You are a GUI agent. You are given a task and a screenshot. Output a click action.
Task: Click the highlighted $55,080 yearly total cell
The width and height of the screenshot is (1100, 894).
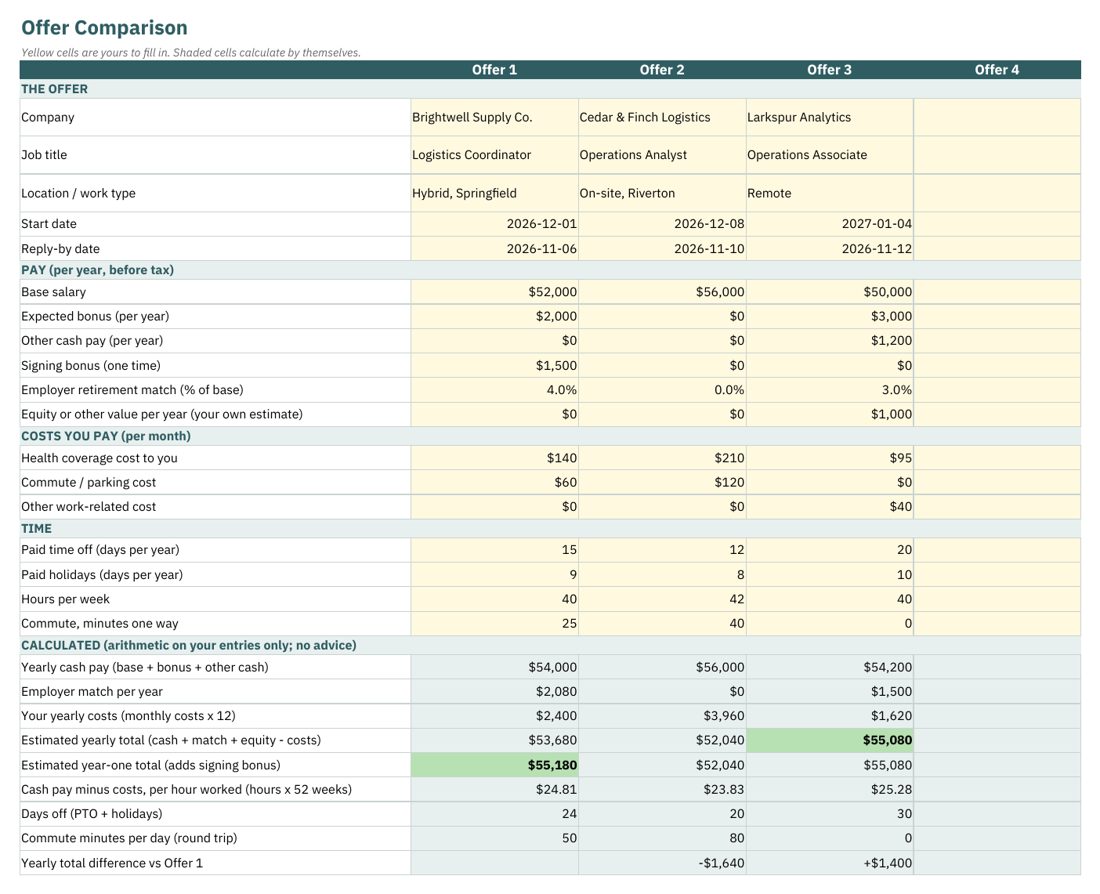pyautogui.click(x=830, y=740)
